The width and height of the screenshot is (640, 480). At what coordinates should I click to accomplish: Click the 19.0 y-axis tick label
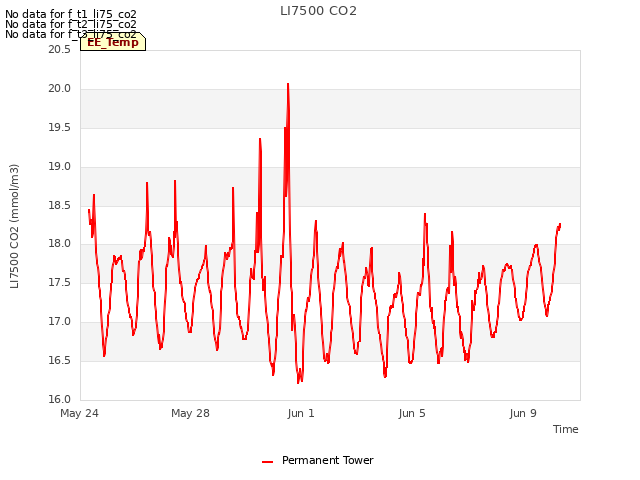point(59,167)
